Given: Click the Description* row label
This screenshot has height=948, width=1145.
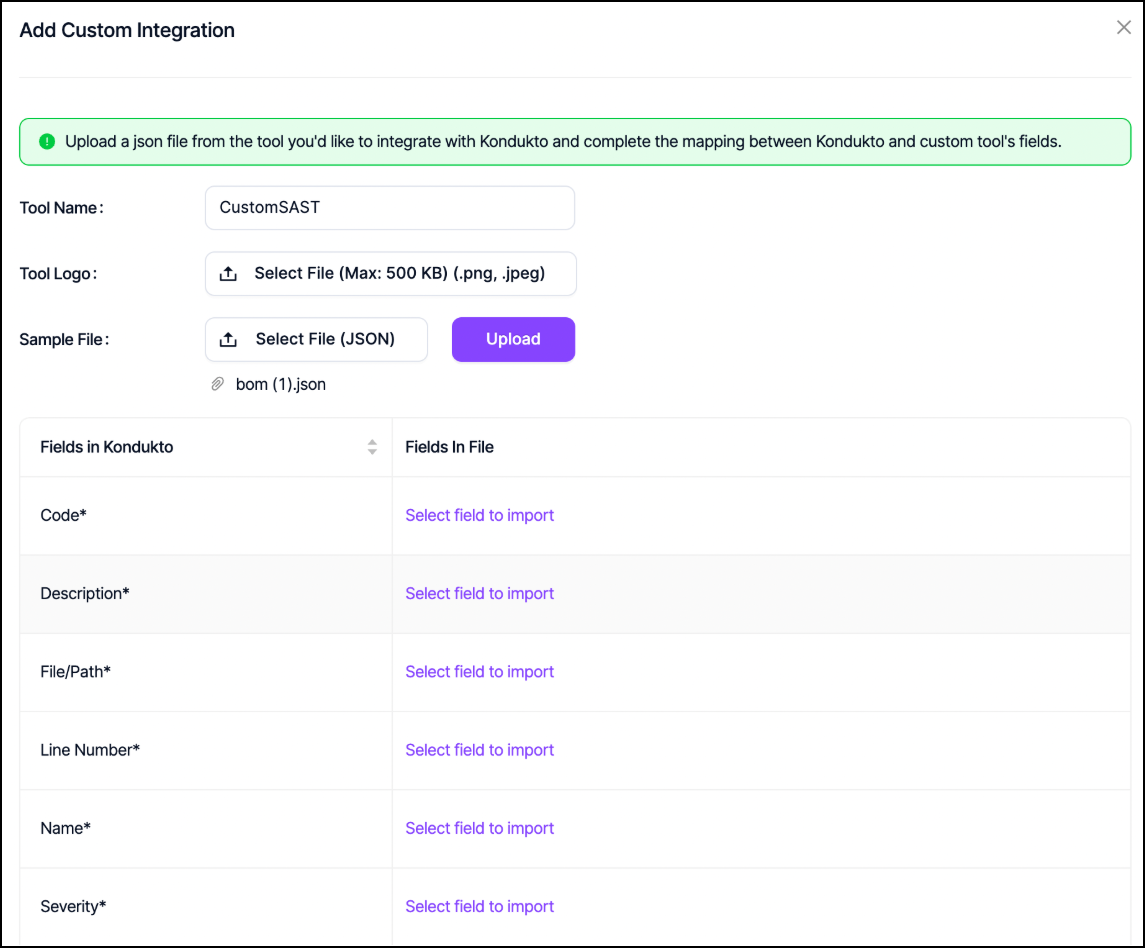Looking at the screenshot, I should pos(85,593).
